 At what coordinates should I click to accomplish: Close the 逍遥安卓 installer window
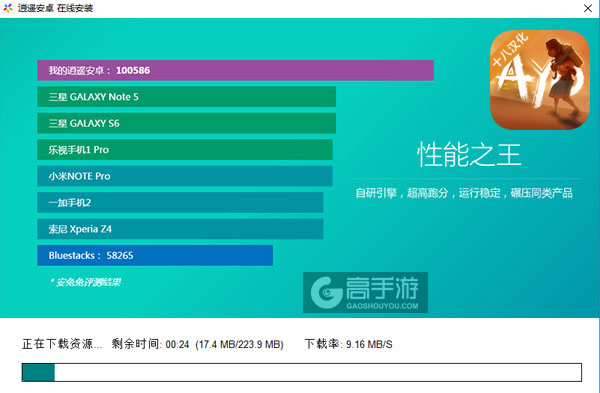588,8
